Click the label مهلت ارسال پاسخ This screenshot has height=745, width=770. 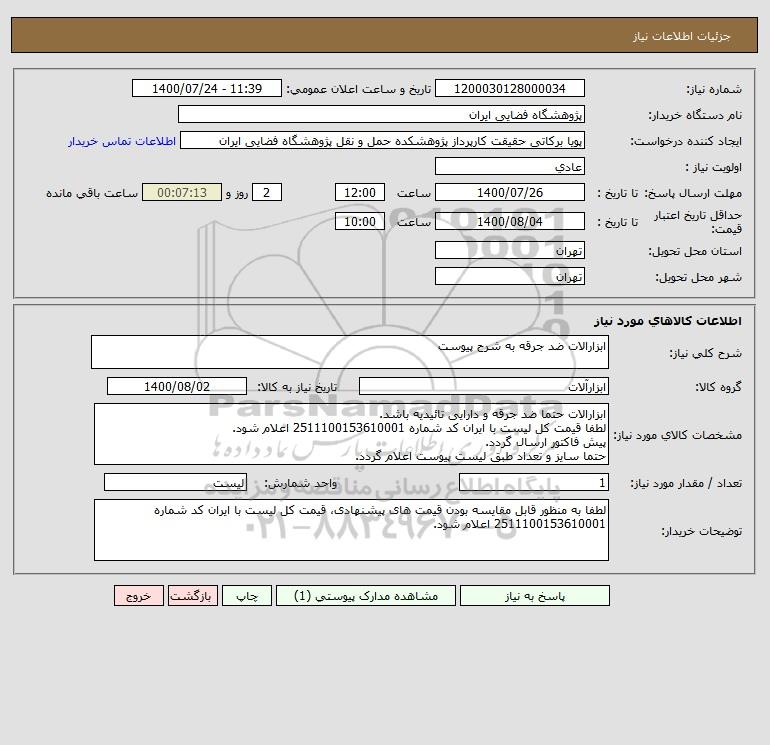click(x=693, y=193)
